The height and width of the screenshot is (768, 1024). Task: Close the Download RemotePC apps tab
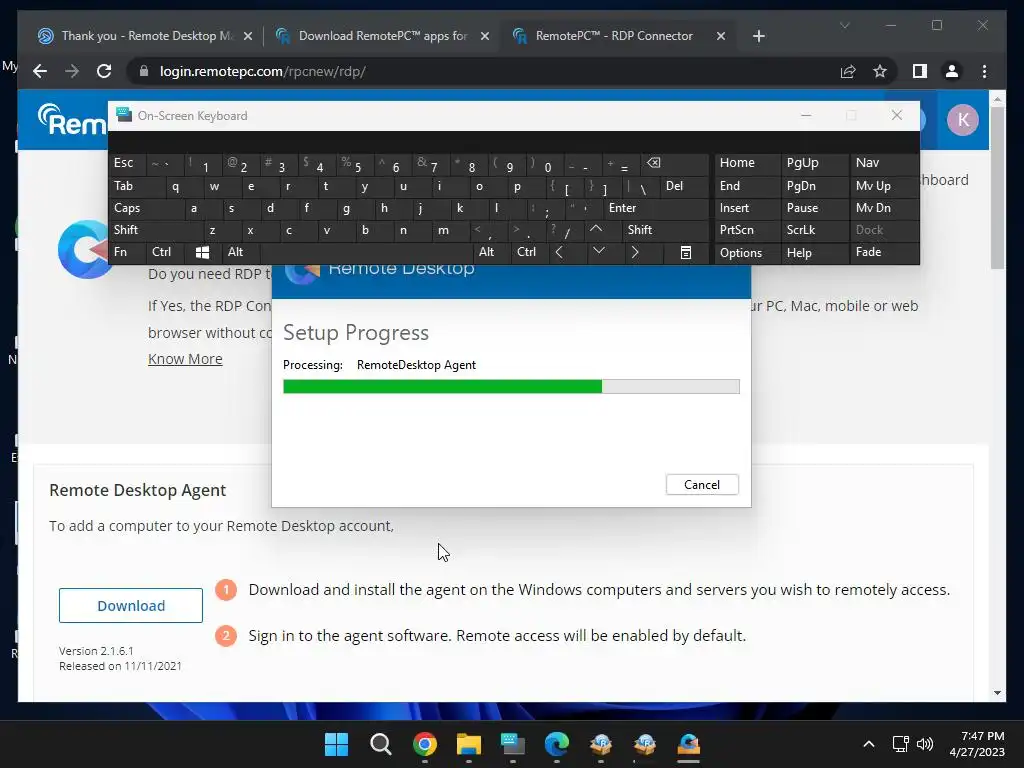click(485, 36)
